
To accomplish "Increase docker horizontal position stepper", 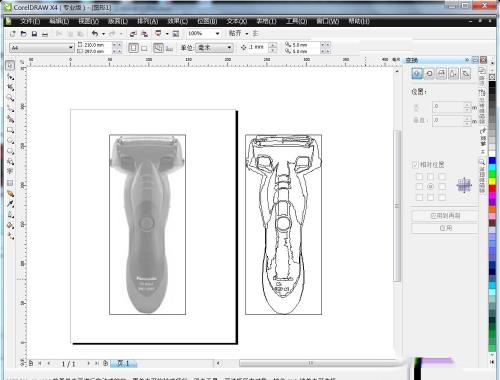I will pos(467,105).
